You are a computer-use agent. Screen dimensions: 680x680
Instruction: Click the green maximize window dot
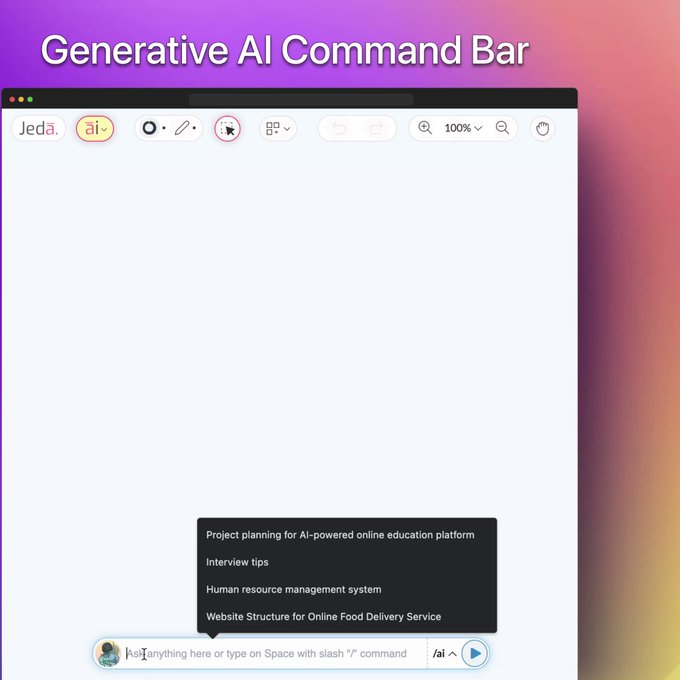point(30,99)
